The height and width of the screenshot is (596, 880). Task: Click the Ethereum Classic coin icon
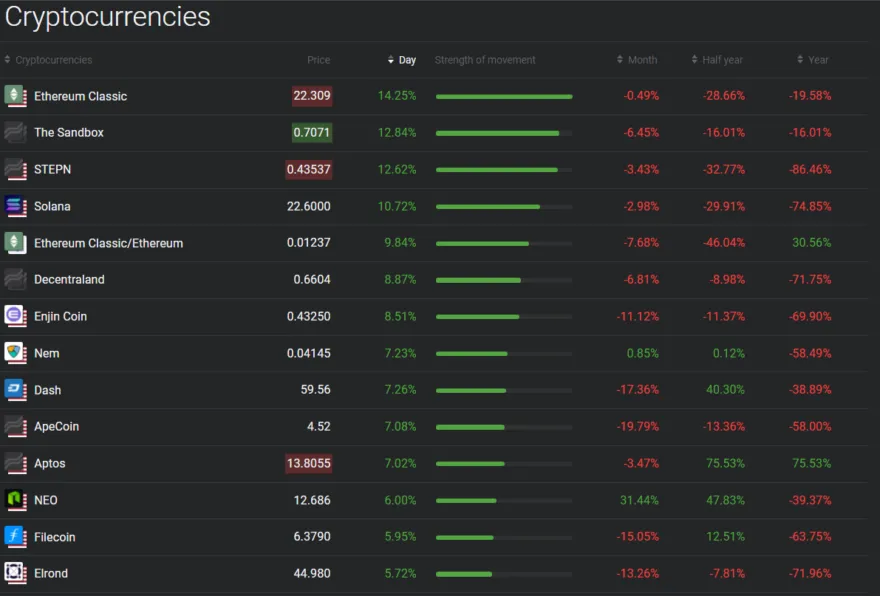point(15,96)
